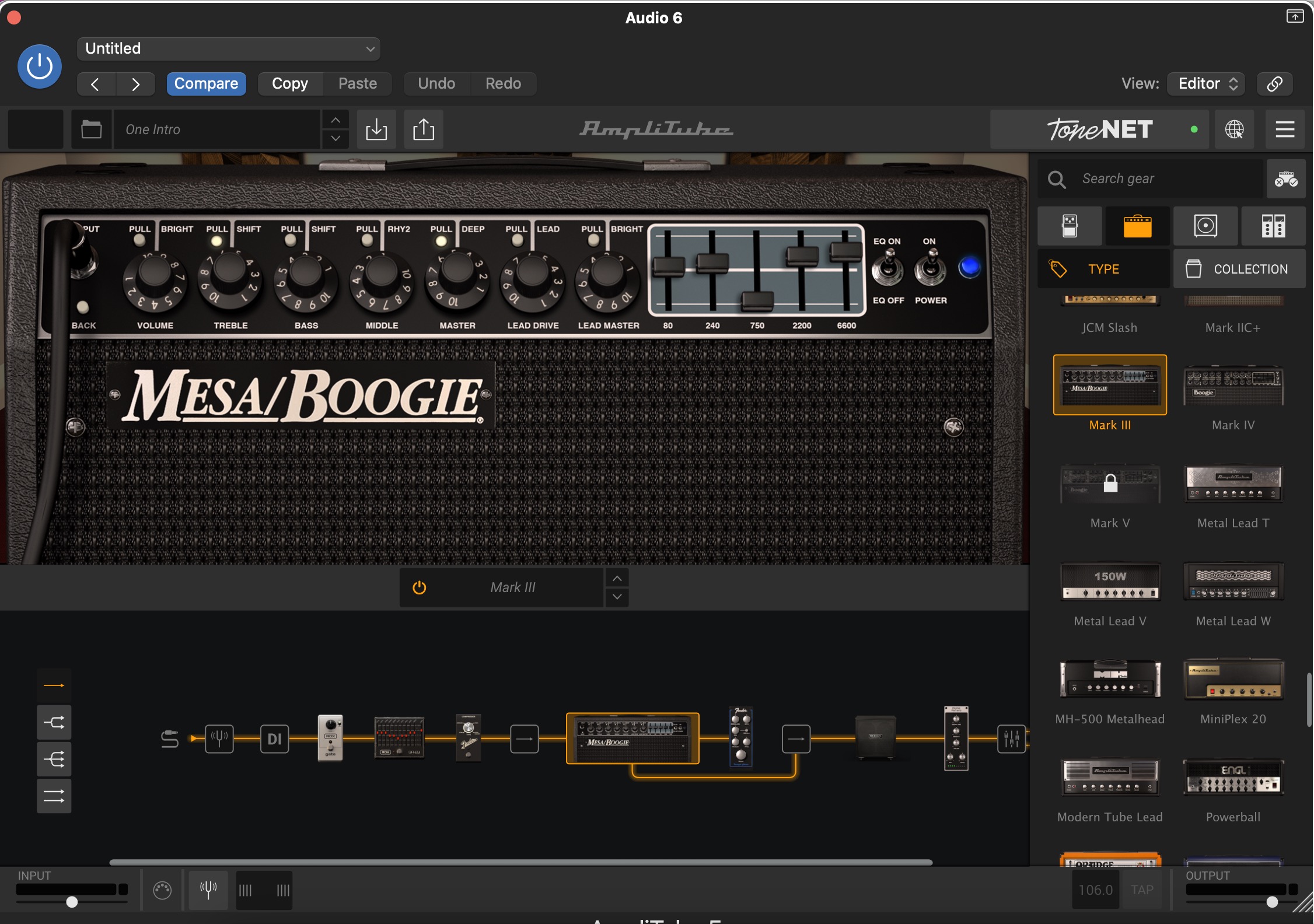Select the stomp pedal gear category tab
This screenshot has width=1314, height=924.
coord(1070,226)
